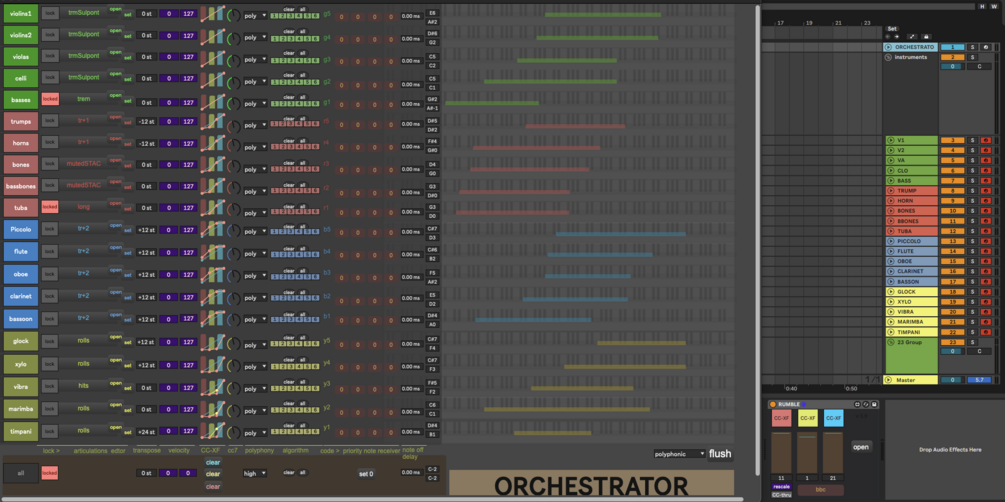Viewport: 1005px width, 502px height.
Task: Select the violins1 instrument label
Action: tap(21, 13)
